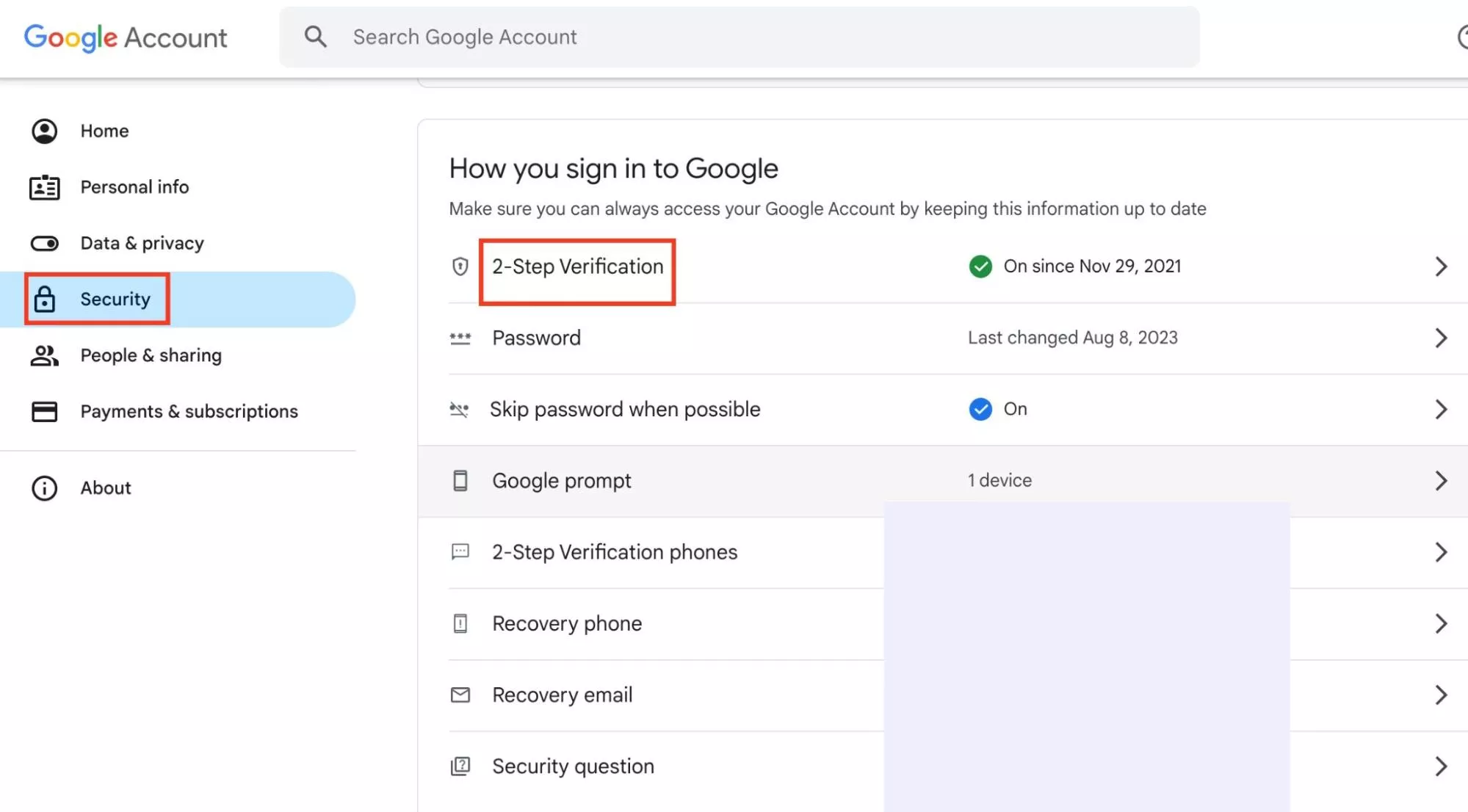Open the Recovery email setting

click(562, 695)
